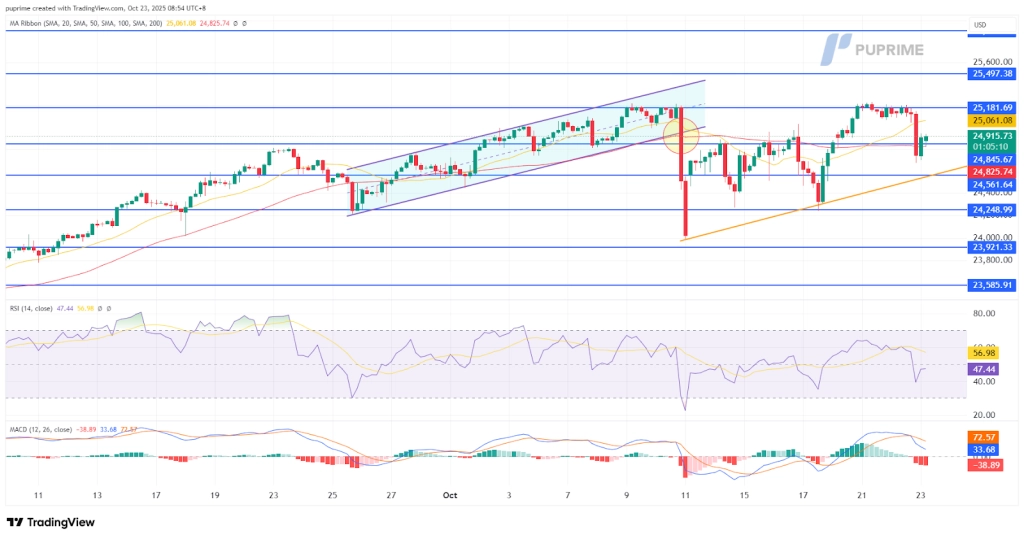Click the yellow 25,061.08 SMA price tag

click(x=991, y=121)
